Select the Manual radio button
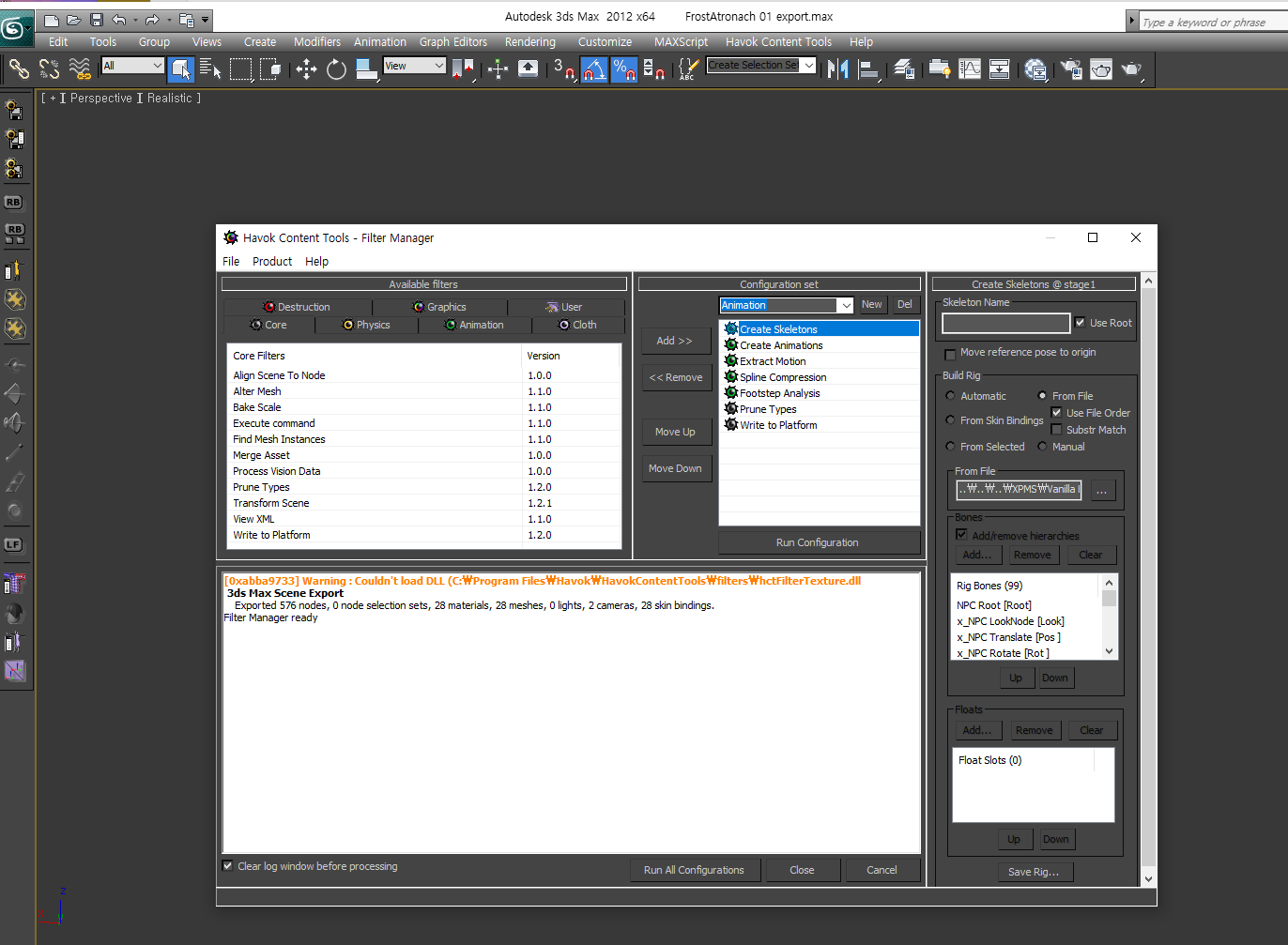Screen dimensions: 1288x945 [x=1042, y=447]
